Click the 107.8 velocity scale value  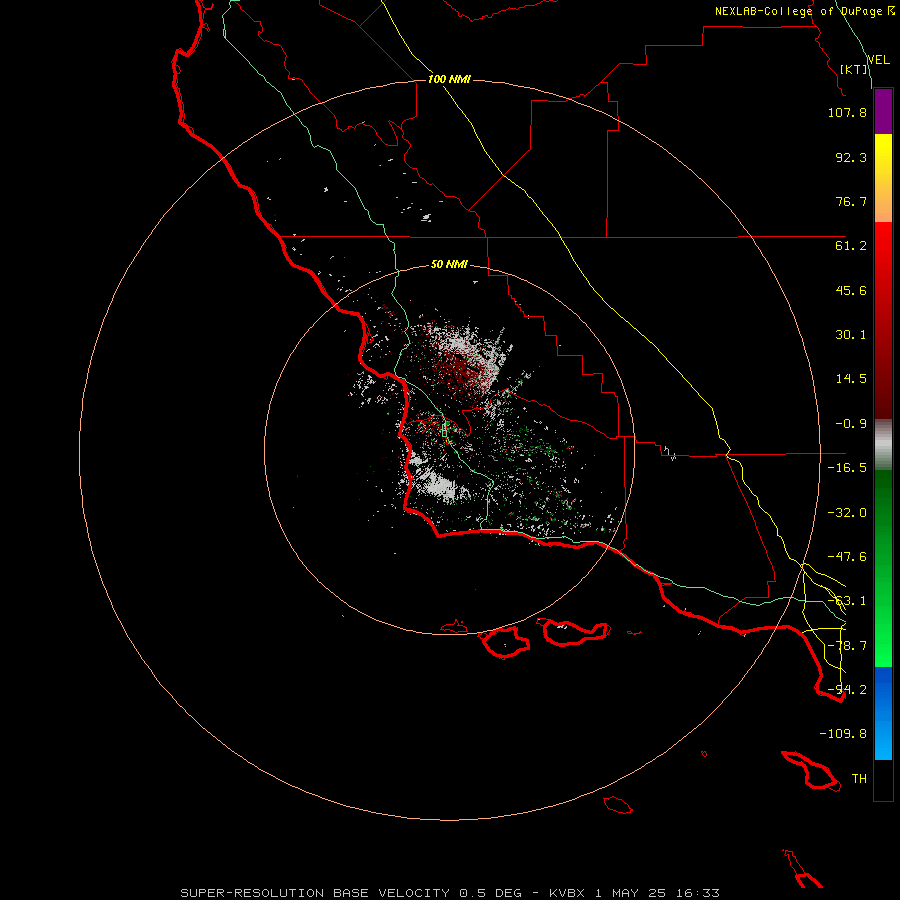(x=847, y=112)
